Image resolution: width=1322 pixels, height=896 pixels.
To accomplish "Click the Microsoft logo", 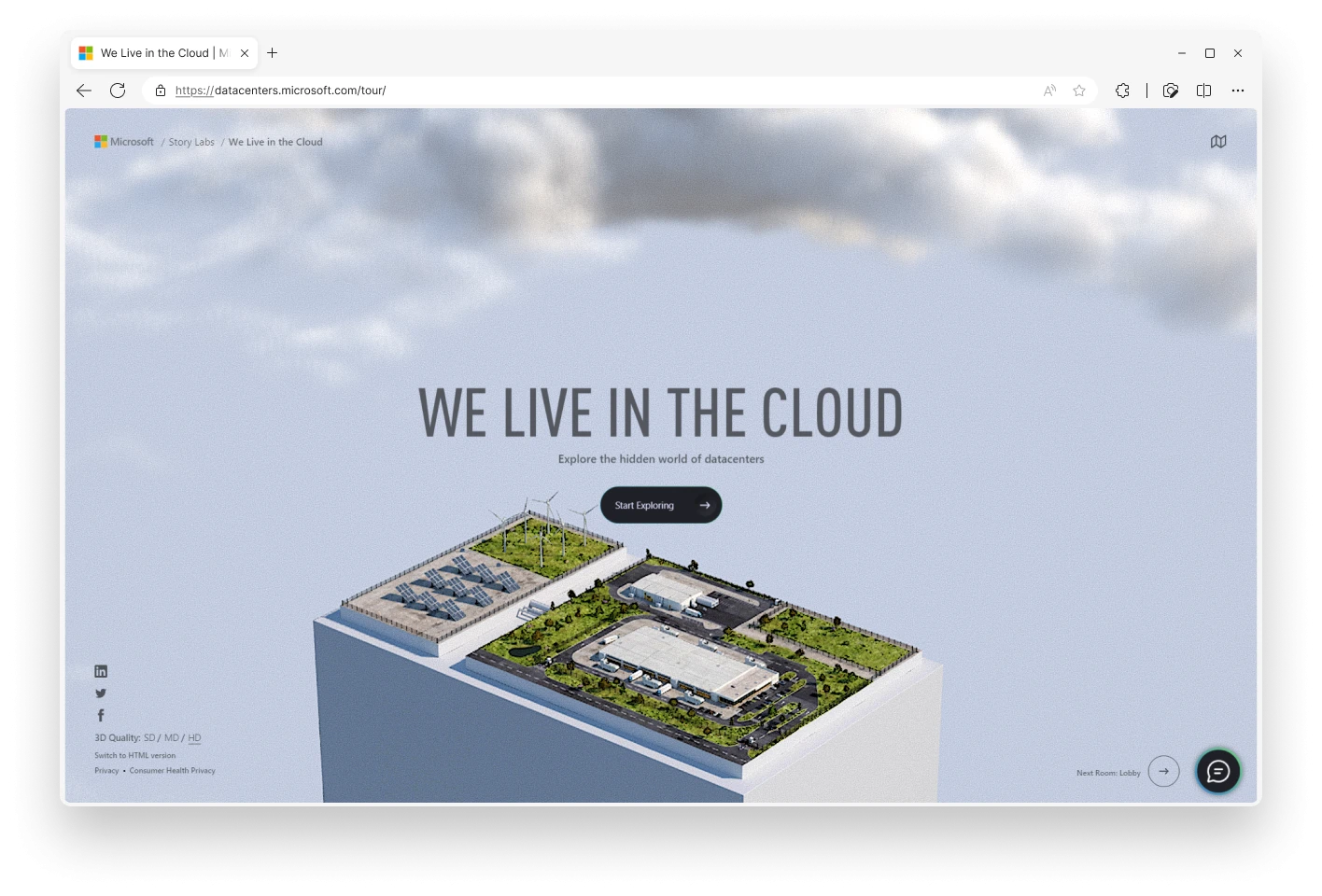I will point(124,142).
